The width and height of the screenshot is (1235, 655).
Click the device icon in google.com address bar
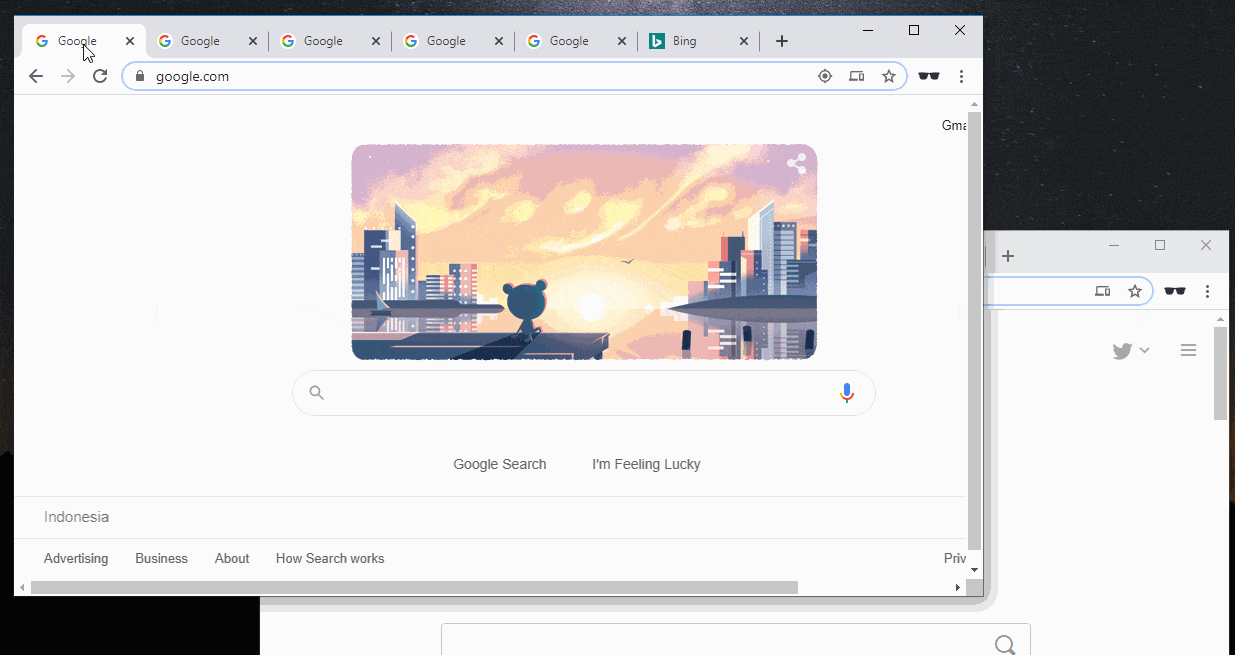(x=857, y=76)
